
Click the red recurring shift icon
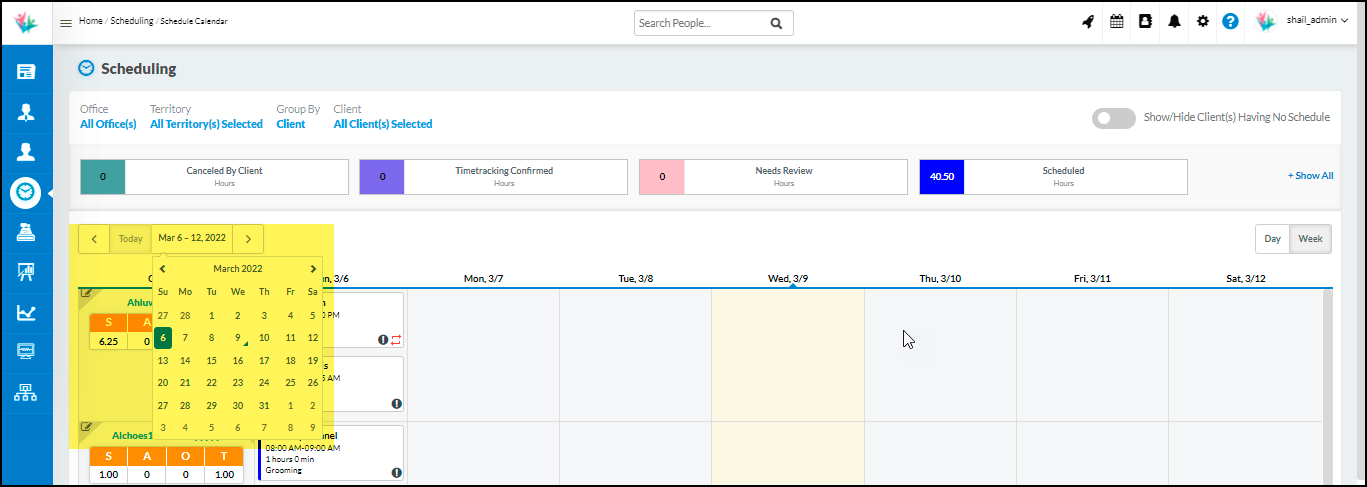click(x=396, y=340)
